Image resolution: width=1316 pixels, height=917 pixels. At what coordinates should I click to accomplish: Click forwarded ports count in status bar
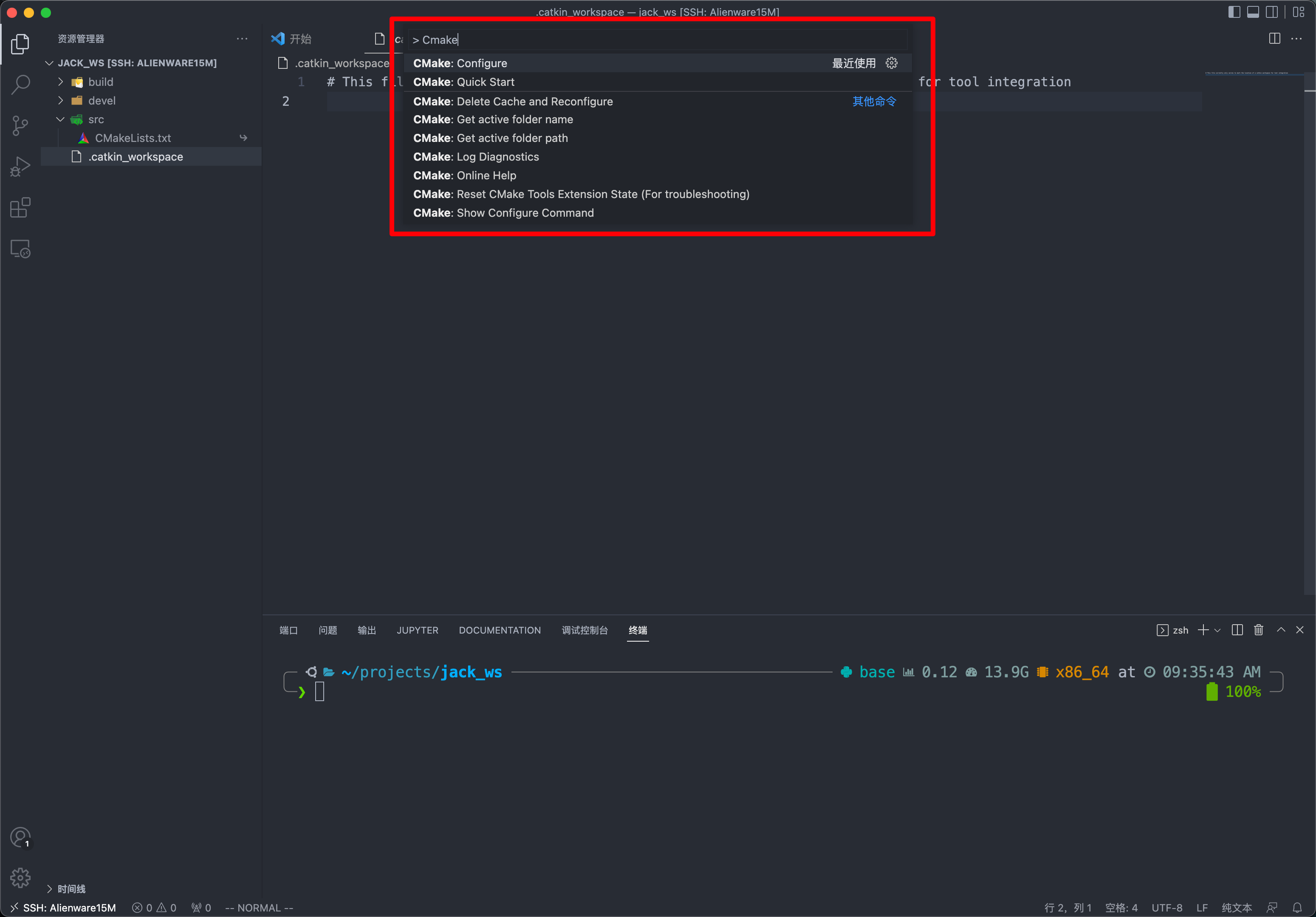[201, 908]
